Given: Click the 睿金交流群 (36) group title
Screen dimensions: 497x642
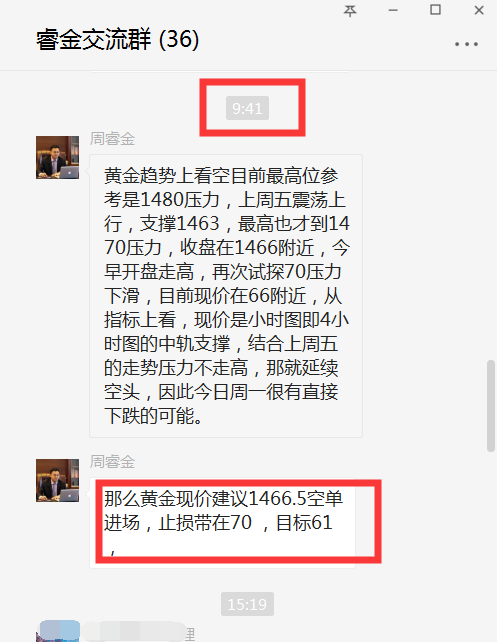Looking at the screenshot, I should point(118,40).
